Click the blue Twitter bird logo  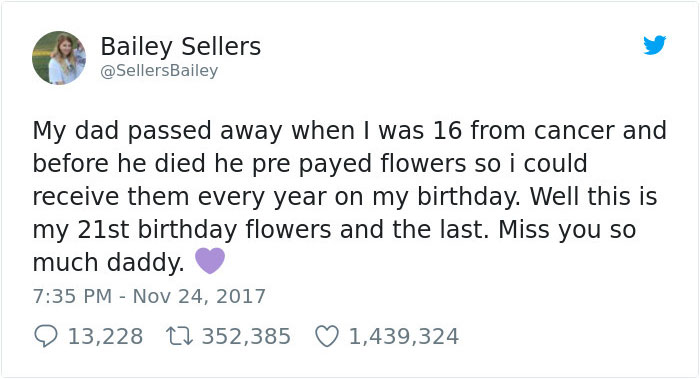pyautogui.click(x=654, y=45)
